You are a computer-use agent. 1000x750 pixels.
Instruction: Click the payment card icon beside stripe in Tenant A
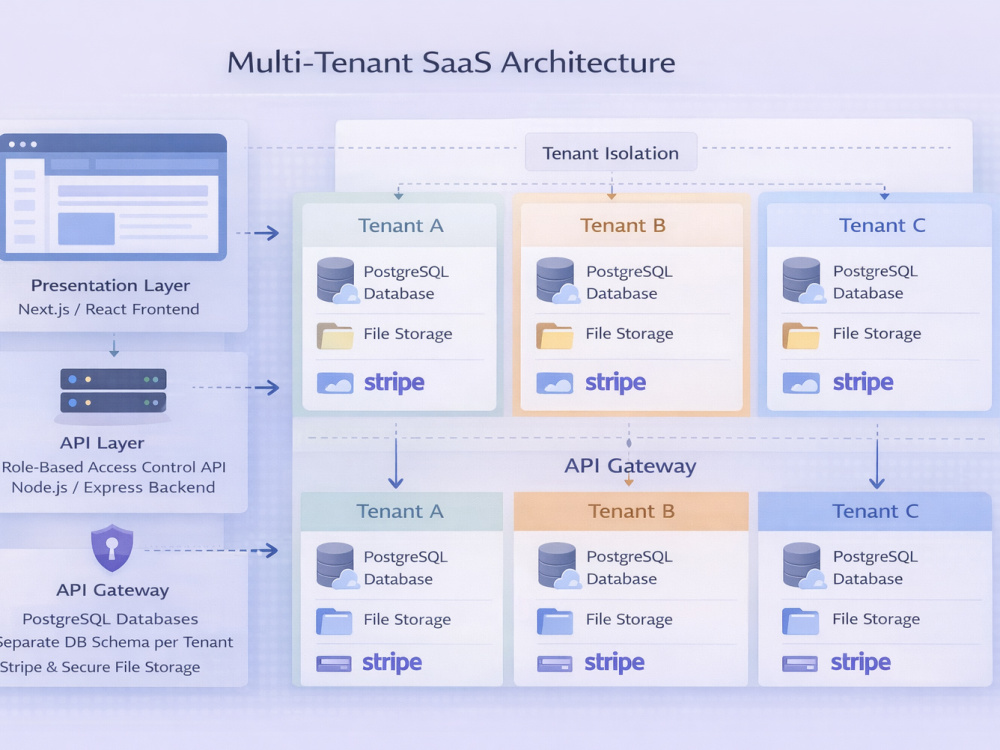pyautogui.click(x=334, y=664)
